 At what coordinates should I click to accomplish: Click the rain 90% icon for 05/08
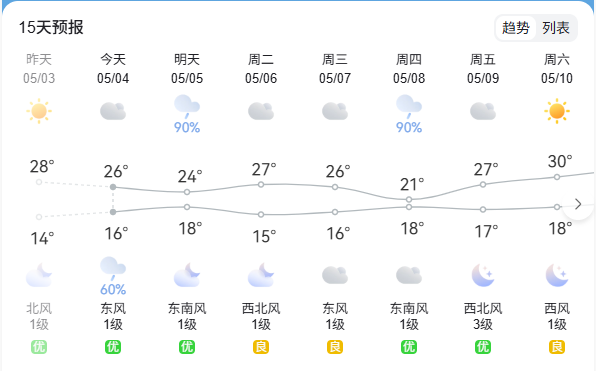tap(409, 113)
